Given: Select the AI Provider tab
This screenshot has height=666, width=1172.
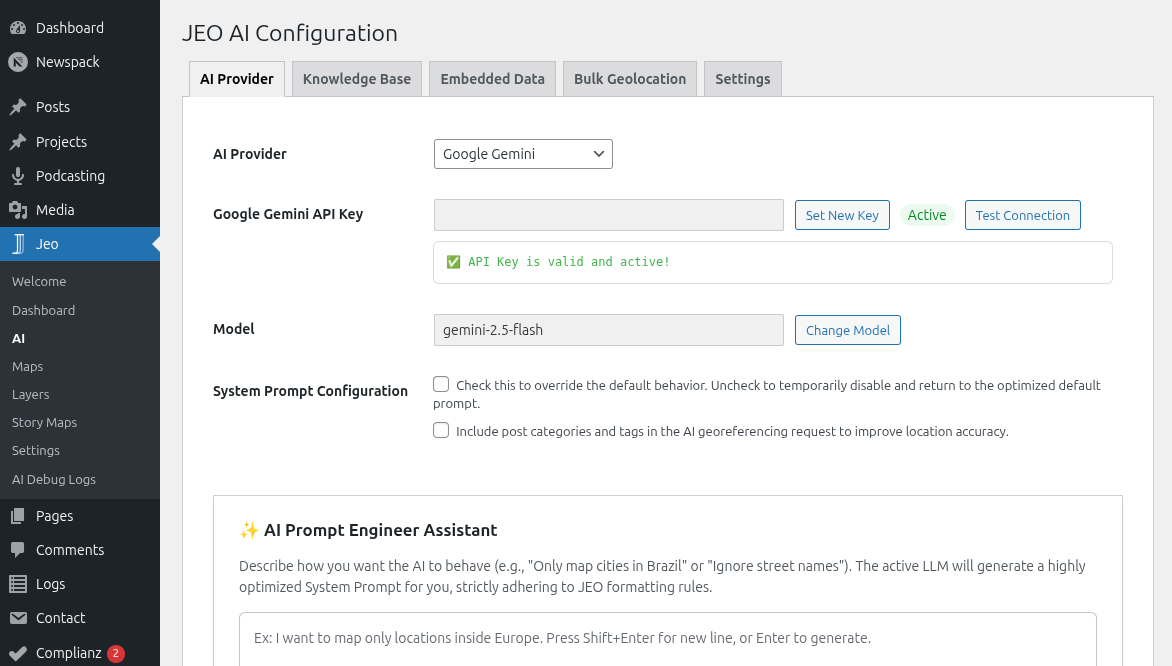Looking at the screenshot, I should pos(237,78).
